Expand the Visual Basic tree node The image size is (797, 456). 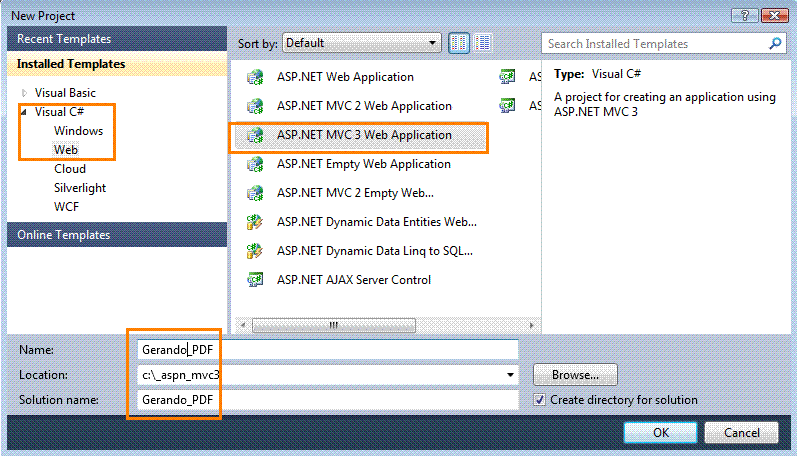(24, 93)
